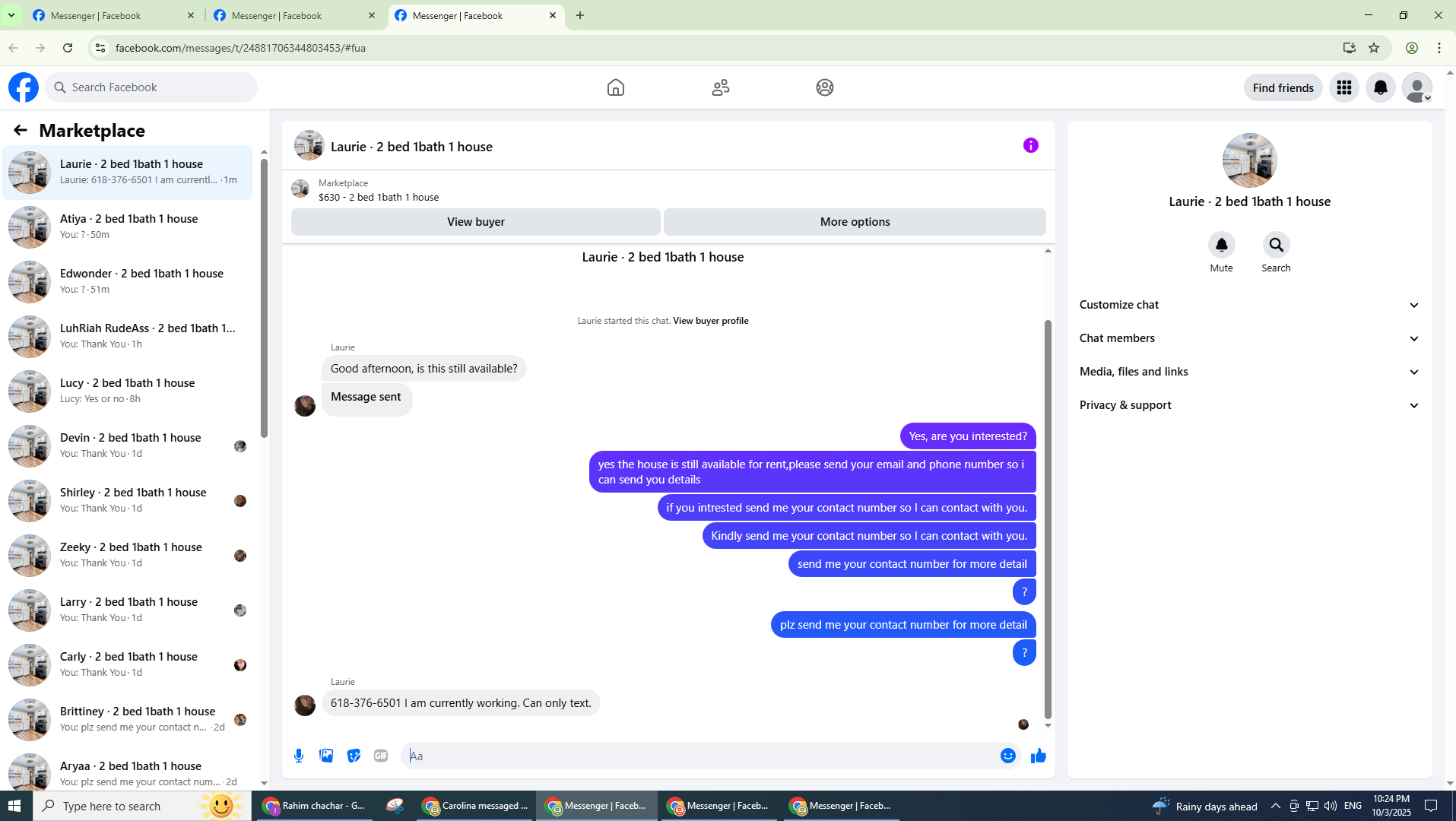Open Edwonder's conversation
This screenshot has height=821, width=1456.
128,282
